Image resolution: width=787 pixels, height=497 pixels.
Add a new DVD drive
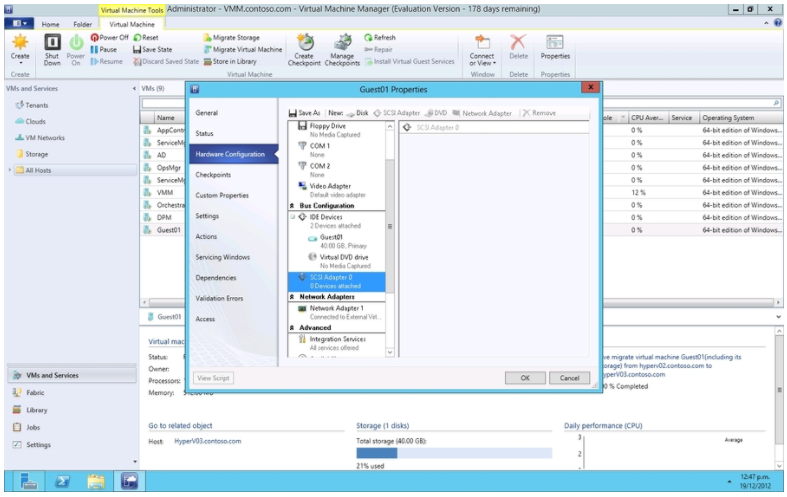436,113
